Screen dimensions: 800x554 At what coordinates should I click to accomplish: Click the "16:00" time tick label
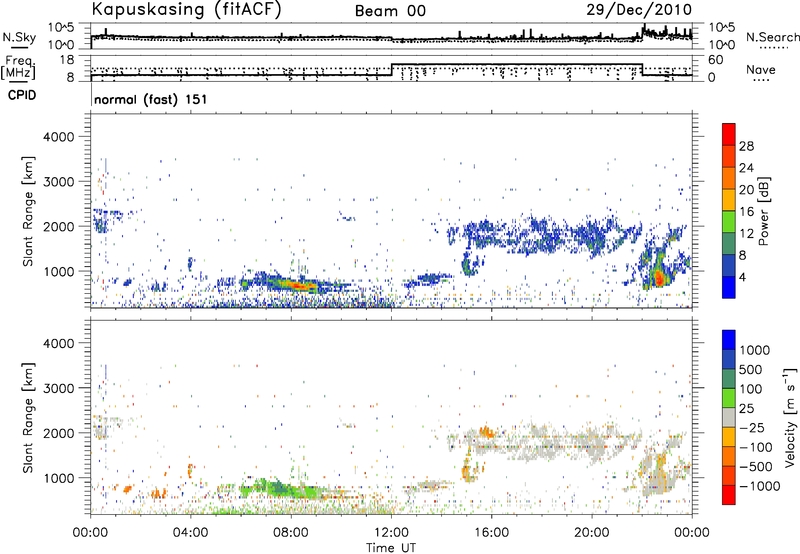point(491,533)
